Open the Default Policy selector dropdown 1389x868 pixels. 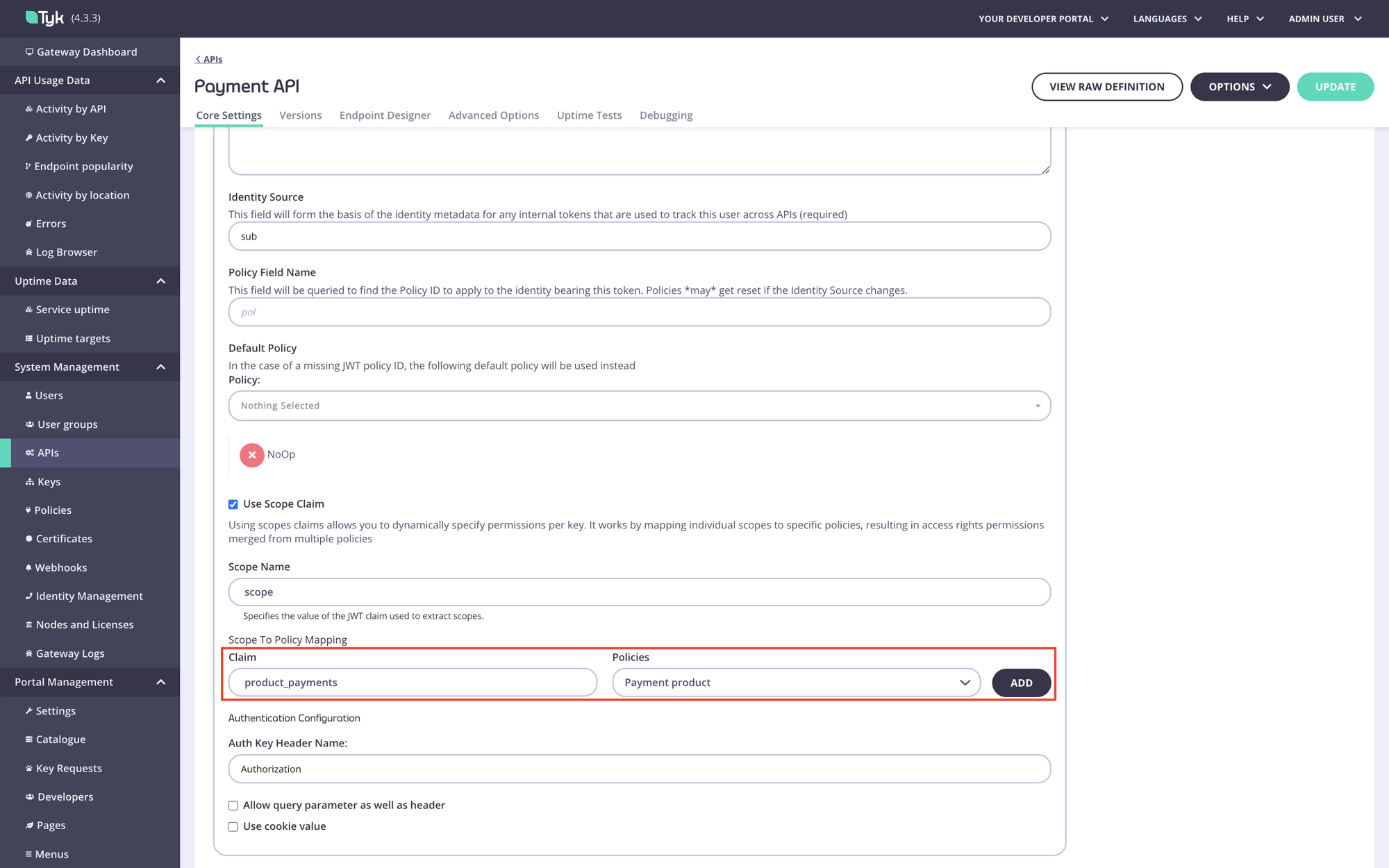[x=639, y=405]
